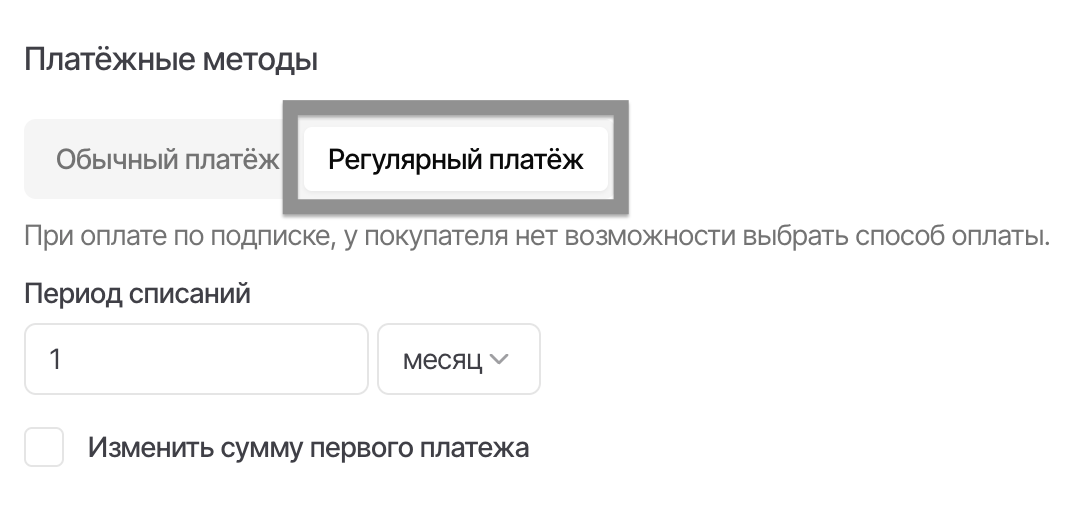
Task: Click the subscription payment hint text
Action: tap(537, 239)
